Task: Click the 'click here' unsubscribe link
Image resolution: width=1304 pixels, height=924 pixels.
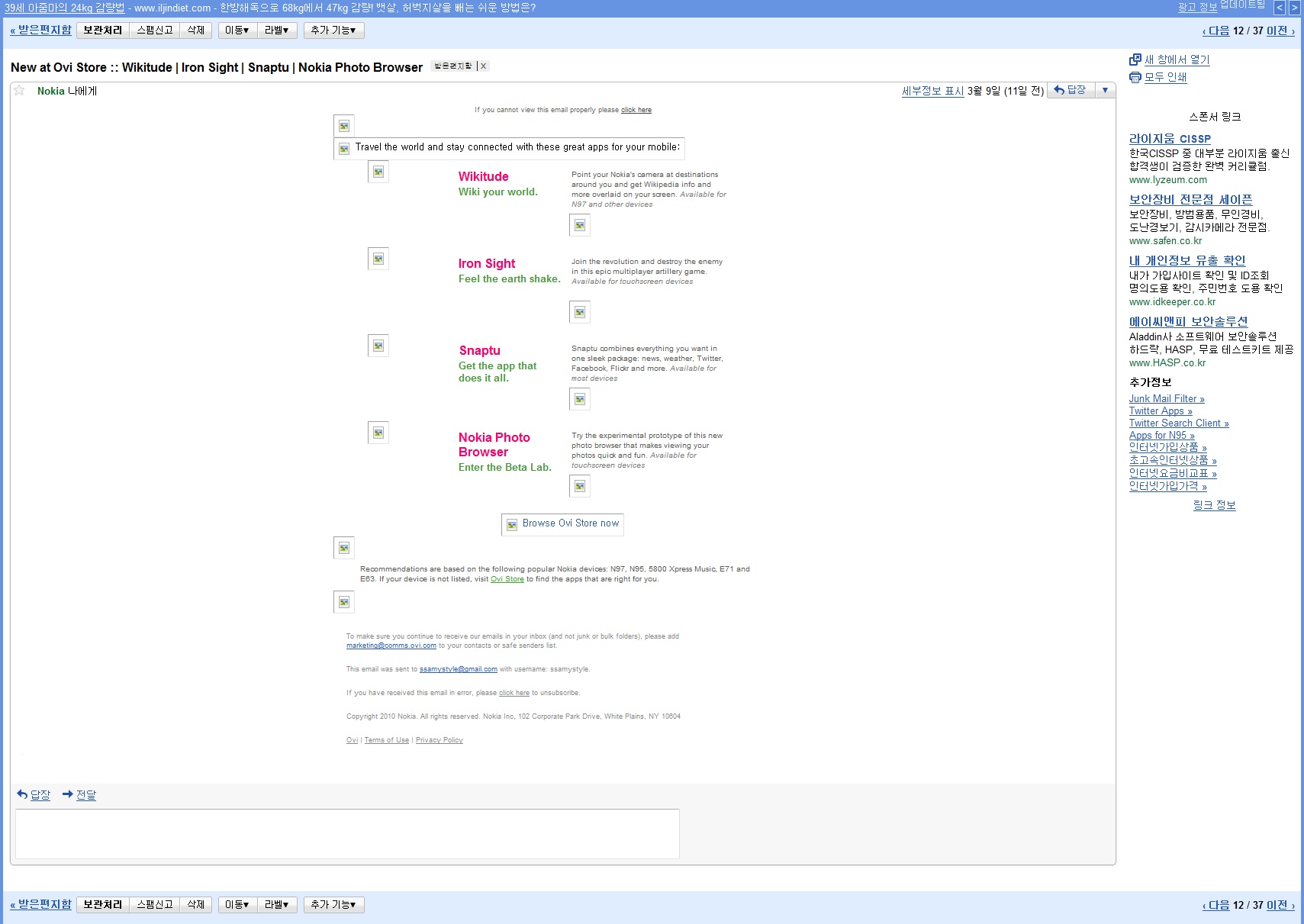Action: point(514,693)
